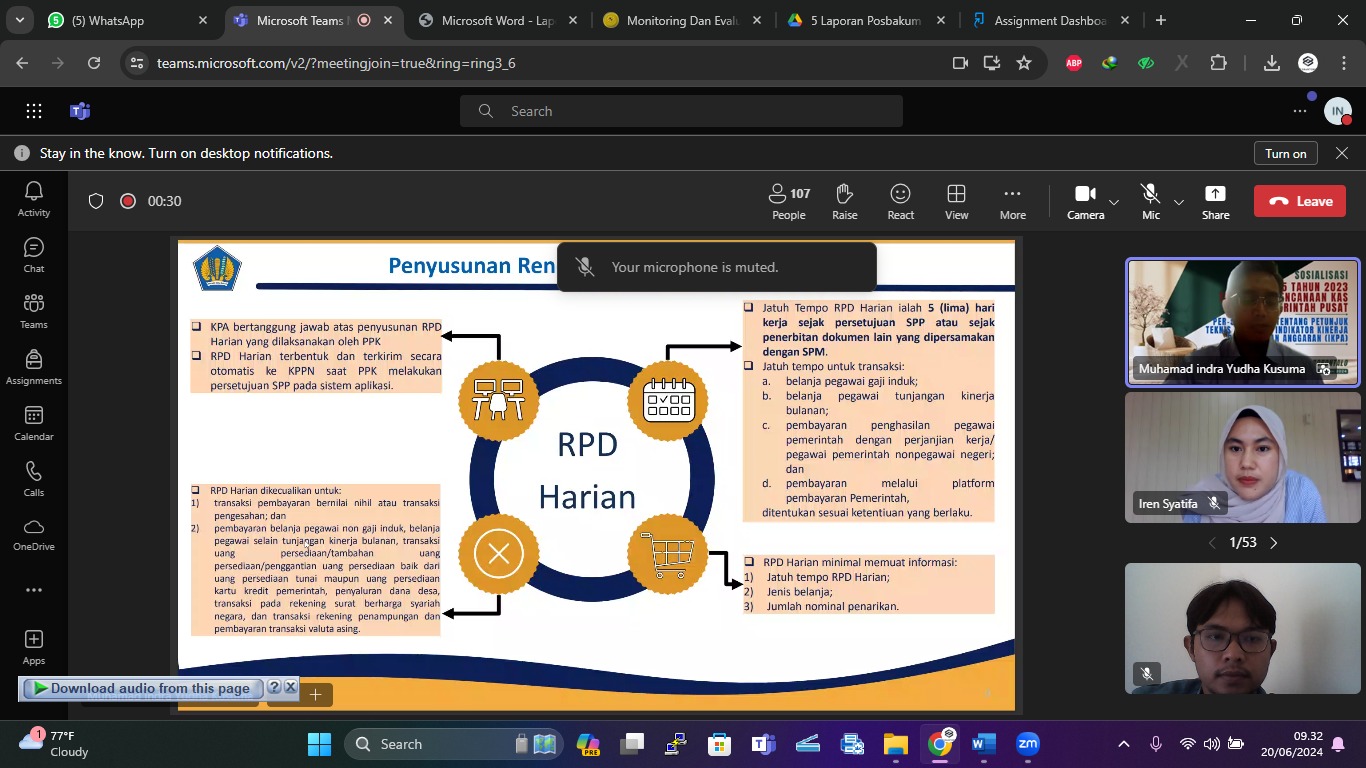Viewport: 1366px width, 768px height.
Task: Click the AdBlock Plus extension icon
Action: [x=1074, y=63]
